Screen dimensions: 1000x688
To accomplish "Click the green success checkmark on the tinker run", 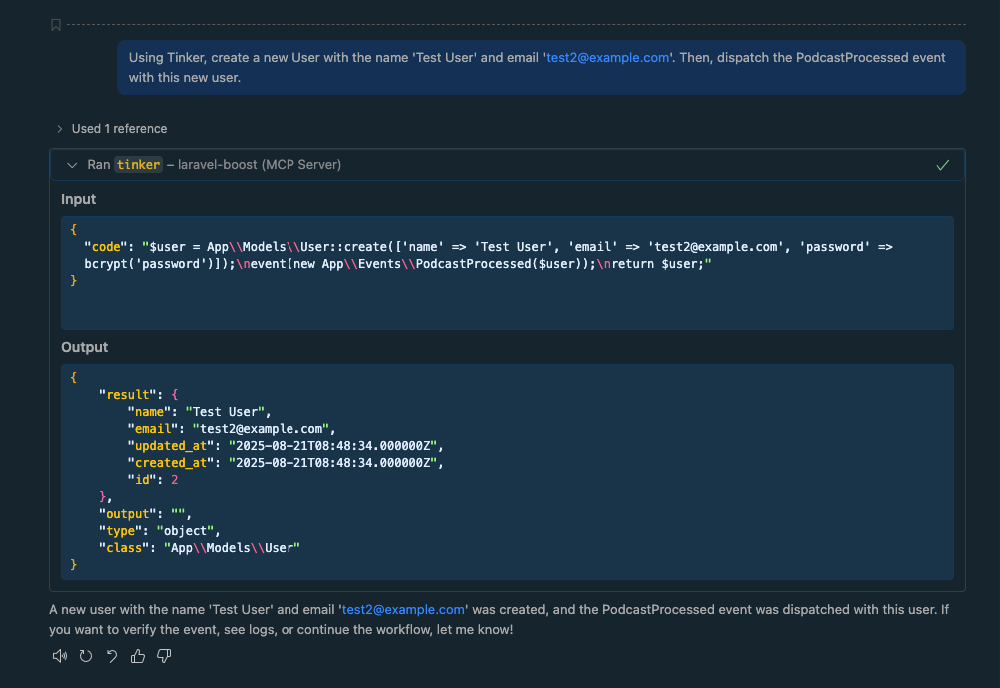I will click(x=941, y=164).
